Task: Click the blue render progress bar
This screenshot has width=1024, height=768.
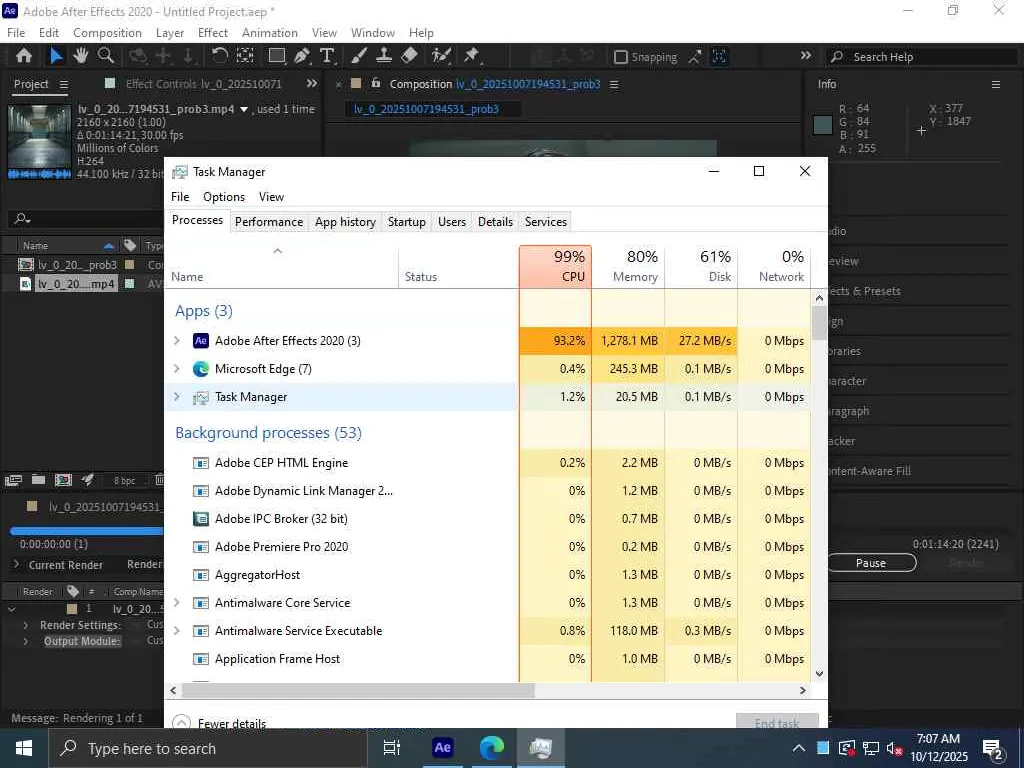Action: (87, 531)
